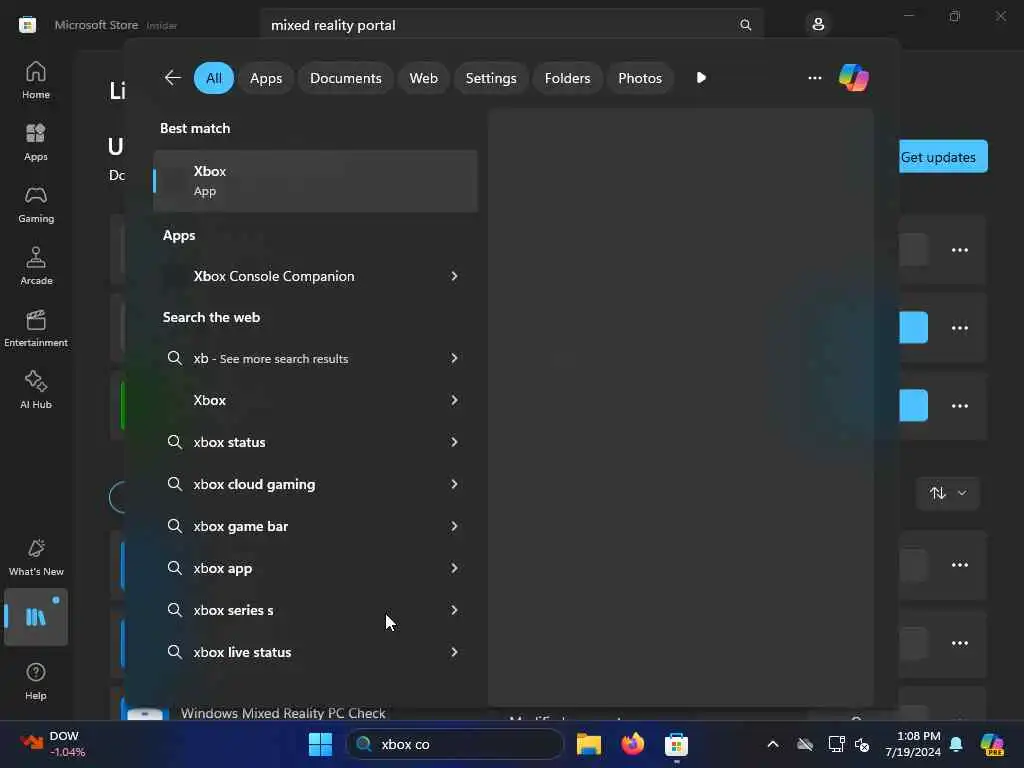Launch Firefox from taskbar
Screen dimensions: 1024x768
click(632, 744)
